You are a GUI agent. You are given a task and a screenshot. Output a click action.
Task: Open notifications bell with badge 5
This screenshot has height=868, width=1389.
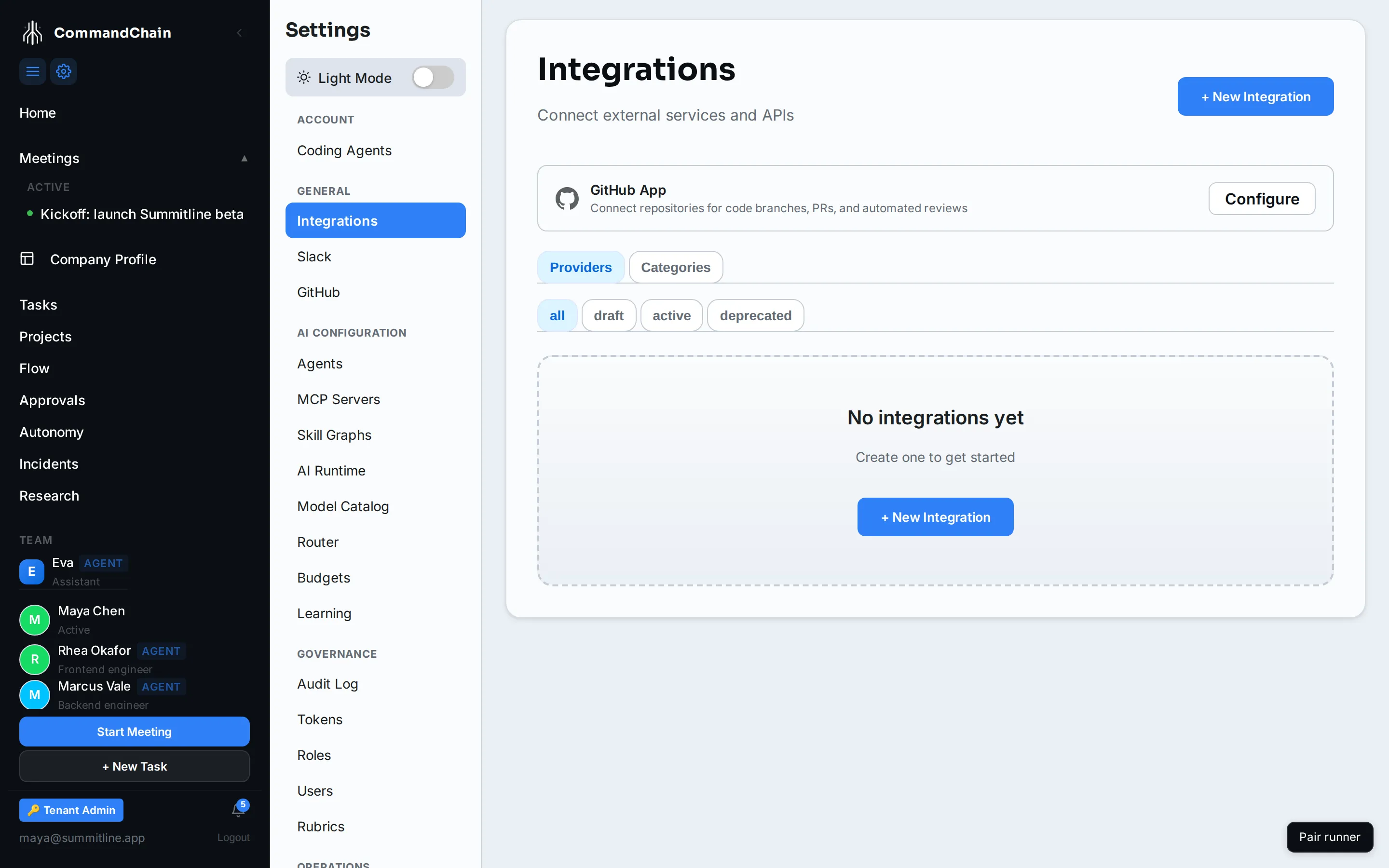[x=239, y=810]
